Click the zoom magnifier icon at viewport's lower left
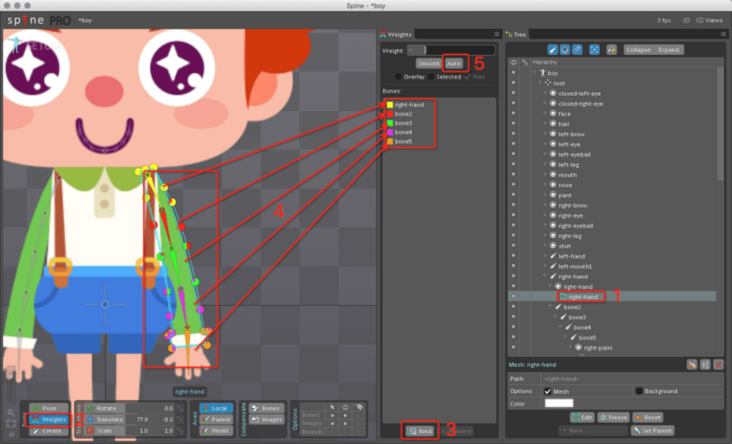 click(11, 412)
